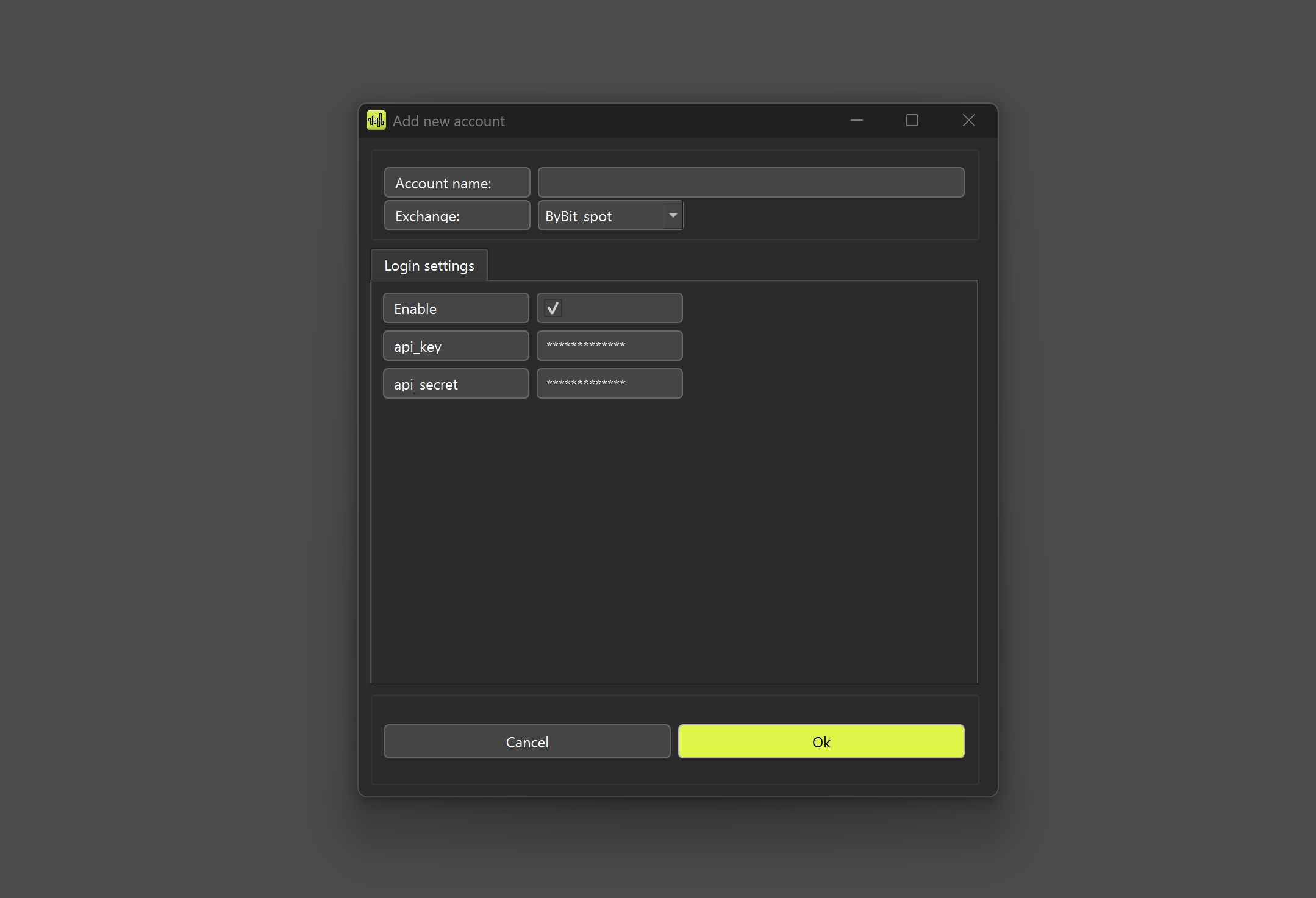The image size is (1316, 898).
Task: Minimize the Add new account window
Action: 856,120
